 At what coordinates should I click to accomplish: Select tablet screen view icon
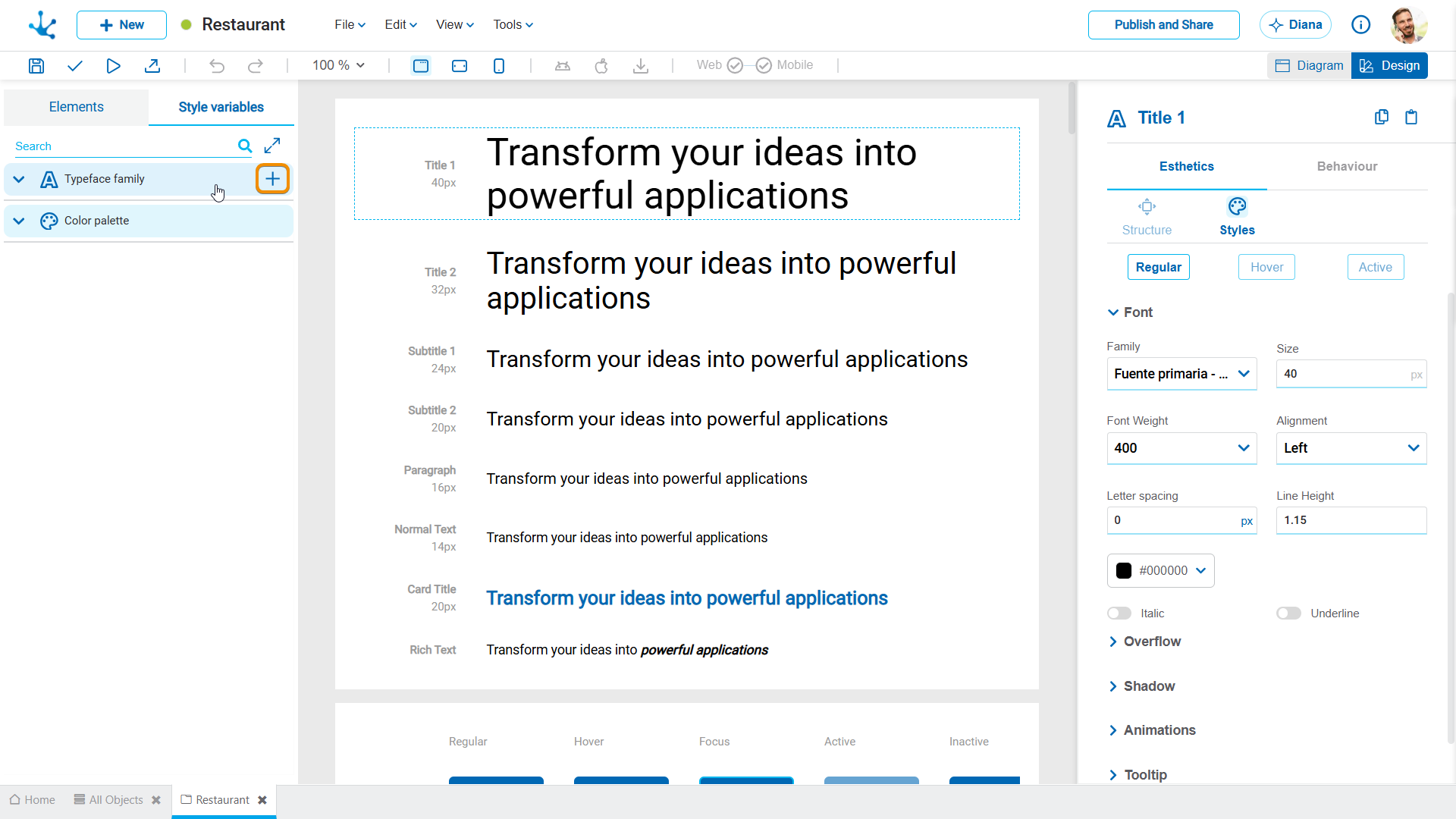460,66
